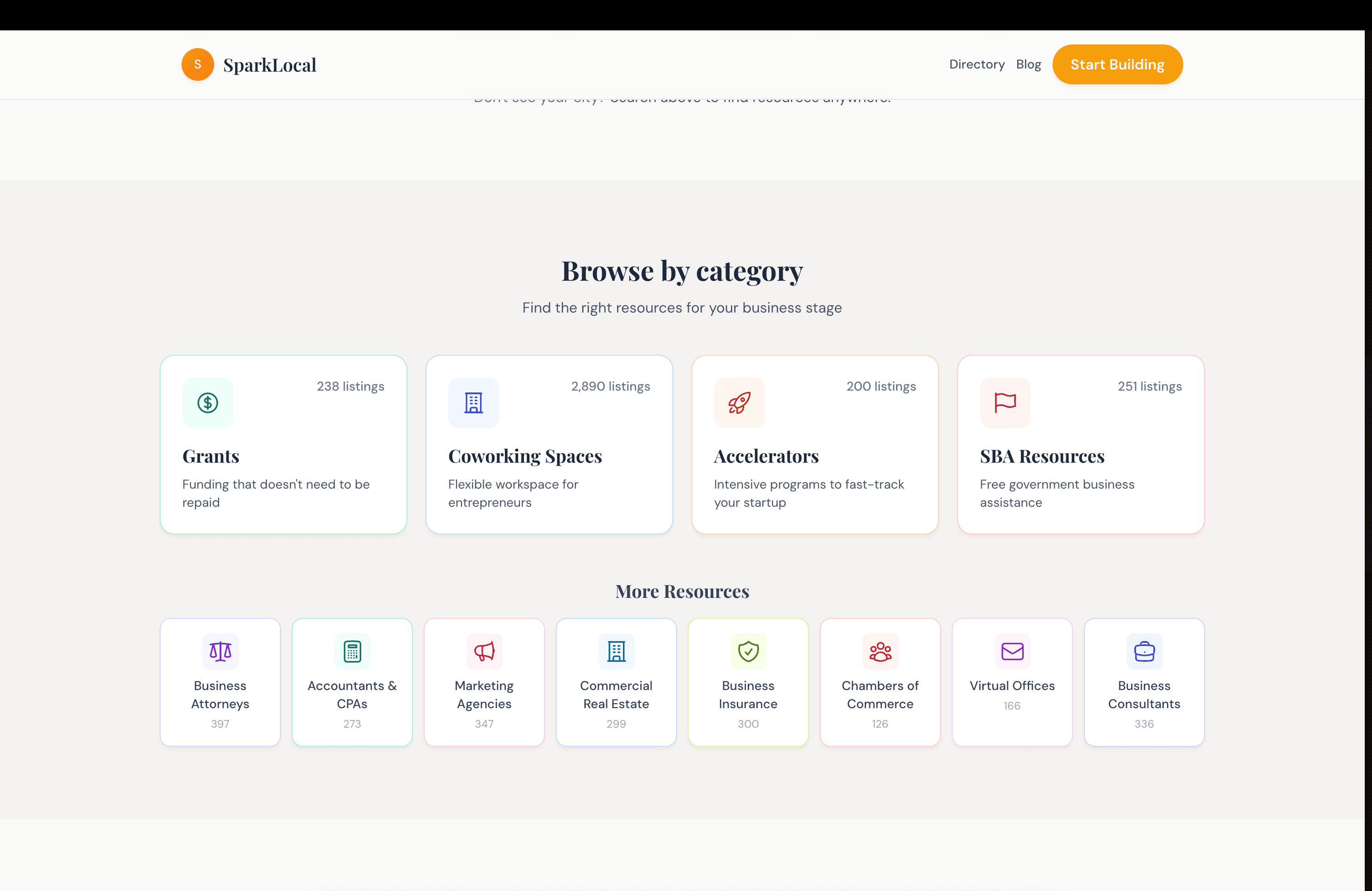Viewport: 1372px width, 891px height.
Task: Click the calculator icon for Accountants & CPAs
Action: [352, 651]
